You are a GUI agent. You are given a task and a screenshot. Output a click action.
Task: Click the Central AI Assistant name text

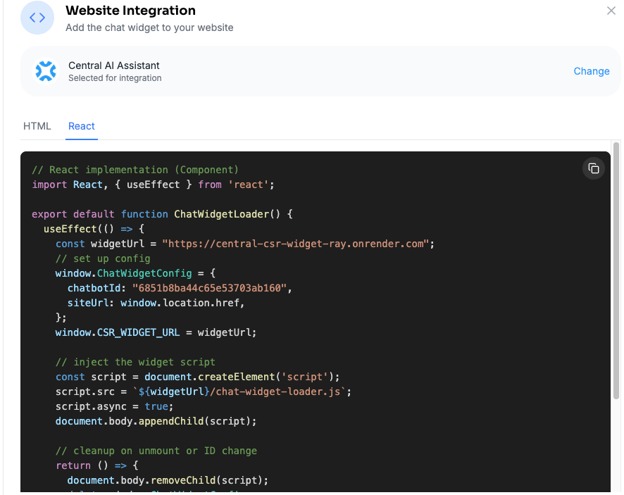113,65
